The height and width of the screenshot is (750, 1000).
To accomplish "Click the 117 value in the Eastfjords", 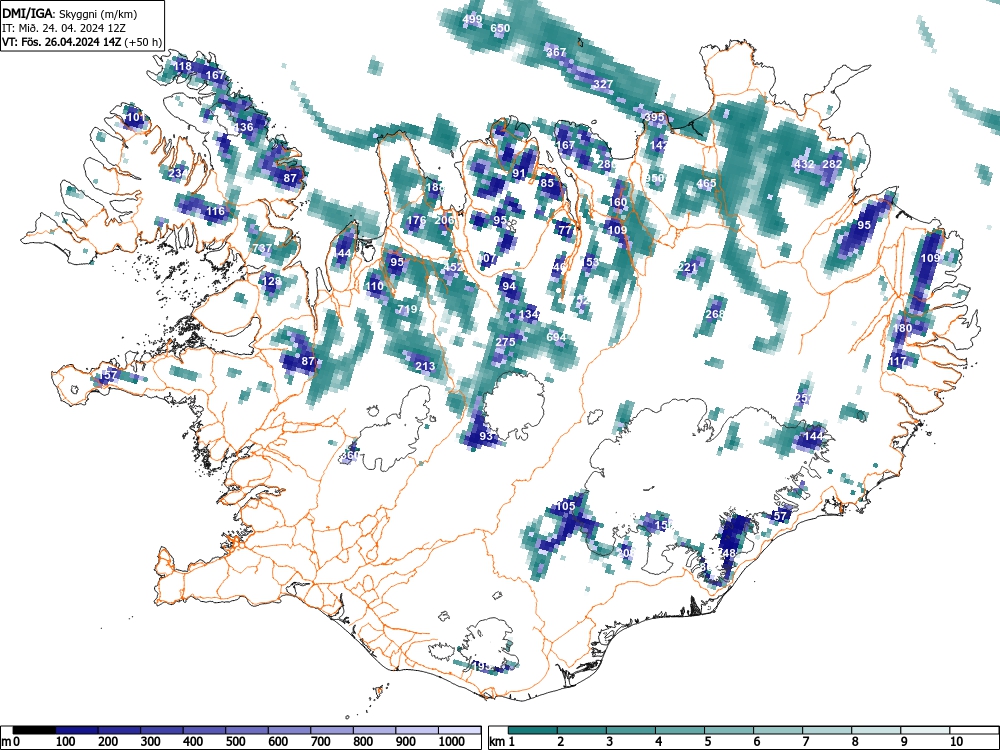I will [x=897, y=361].
